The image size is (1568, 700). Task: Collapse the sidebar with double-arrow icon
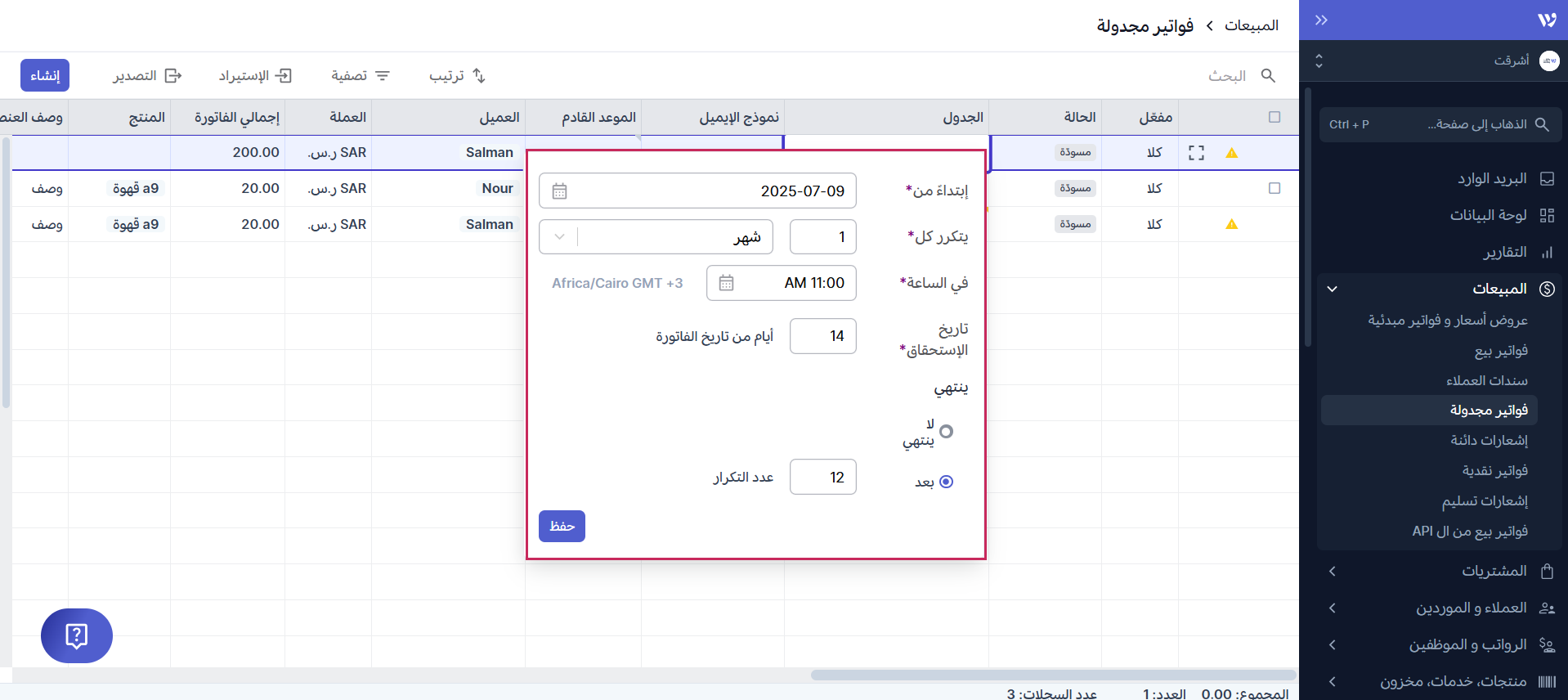[x=1321, y=20]
